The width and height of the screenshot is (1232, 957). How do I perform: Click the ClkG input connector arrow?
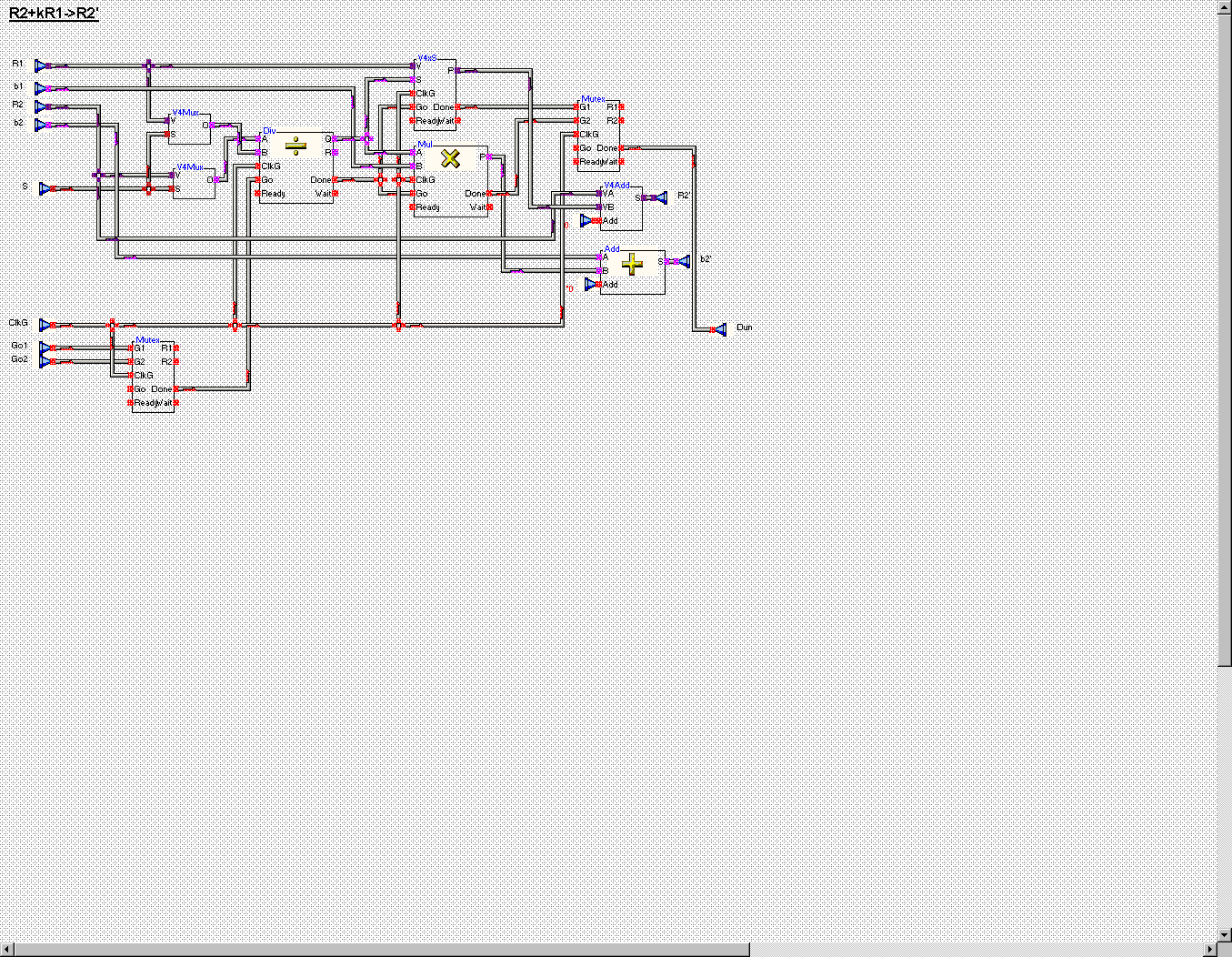click(x=45, y=325)
